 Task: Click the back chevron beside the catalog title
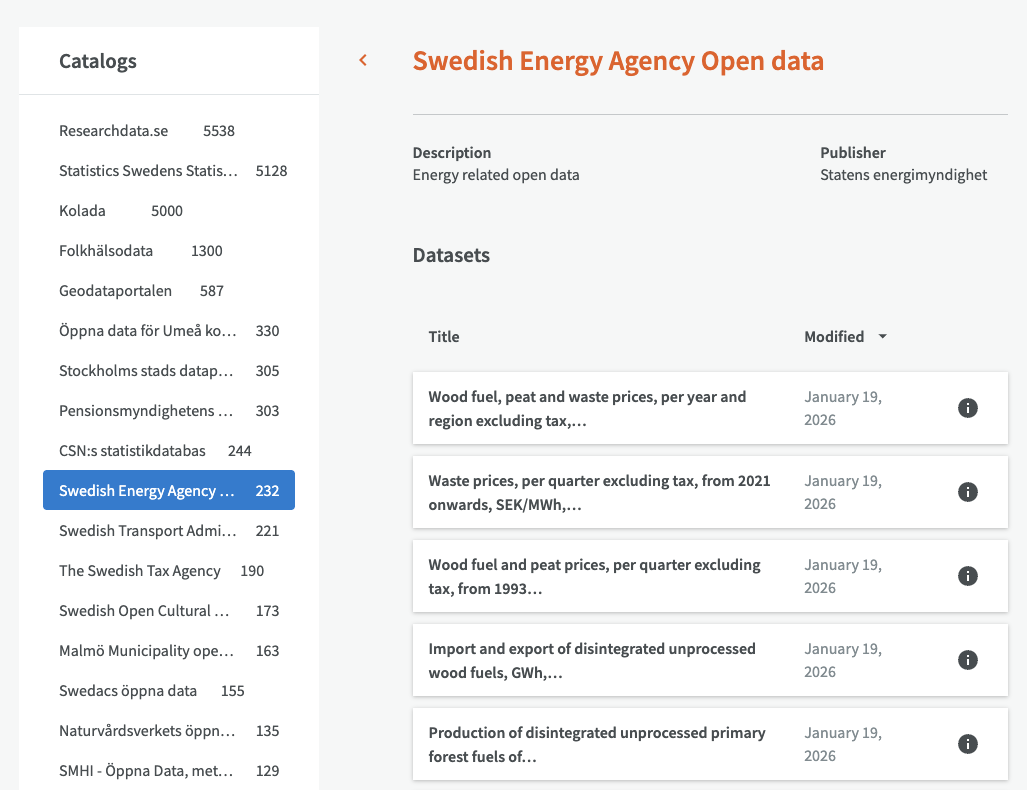coord(363,61)
